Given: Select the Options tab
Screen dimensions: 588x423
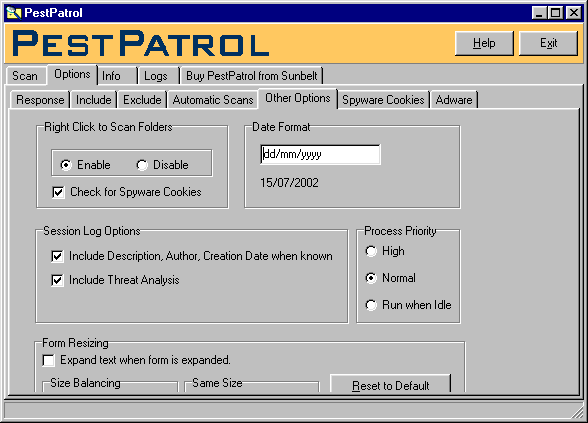Looking at the screenshot, I should (72, 74).
